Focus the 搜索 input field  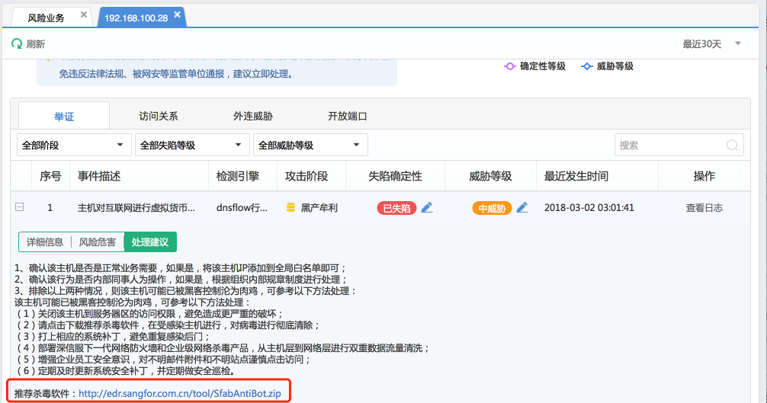coord(679,145)
